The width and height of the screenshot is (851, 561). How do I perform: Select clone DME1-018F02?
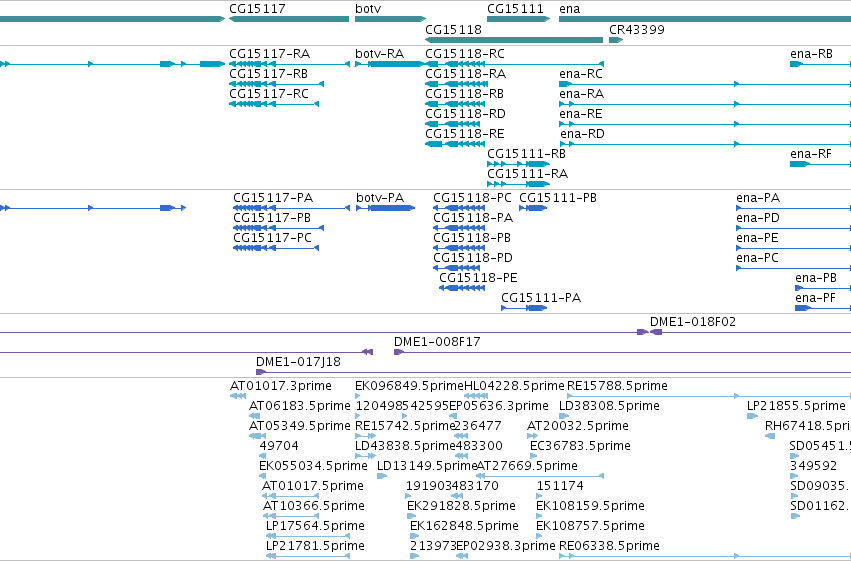[693, 322]
